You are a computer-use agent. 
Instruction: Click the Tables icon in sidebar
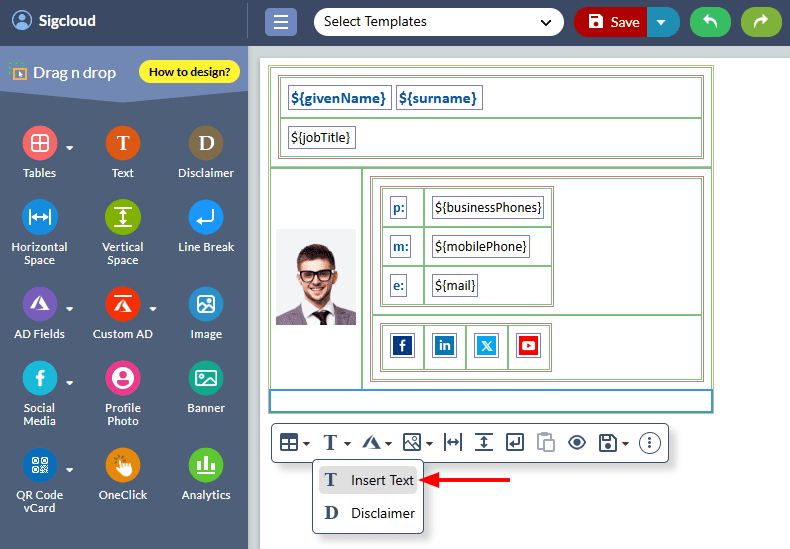tap(40, 144)
